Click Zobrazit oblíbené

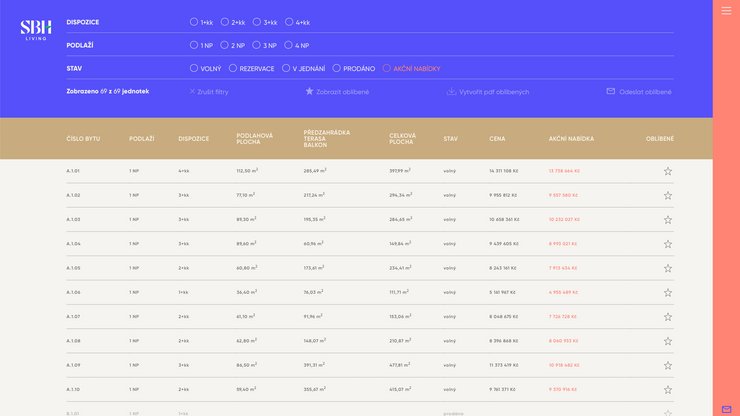(337, 92)
